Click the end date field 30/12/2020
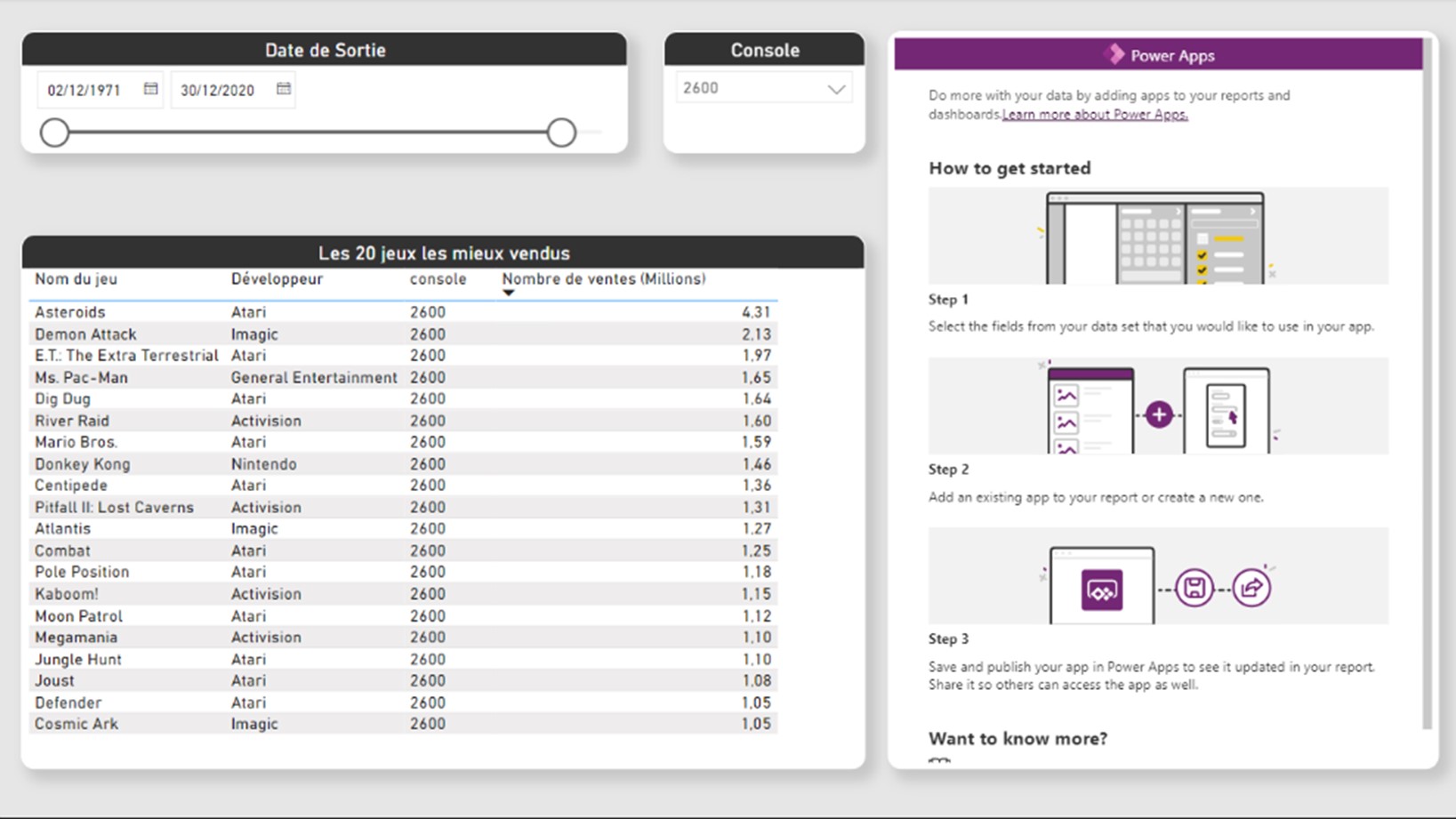This screenshot has width=1456, height=819. (217, 90)
